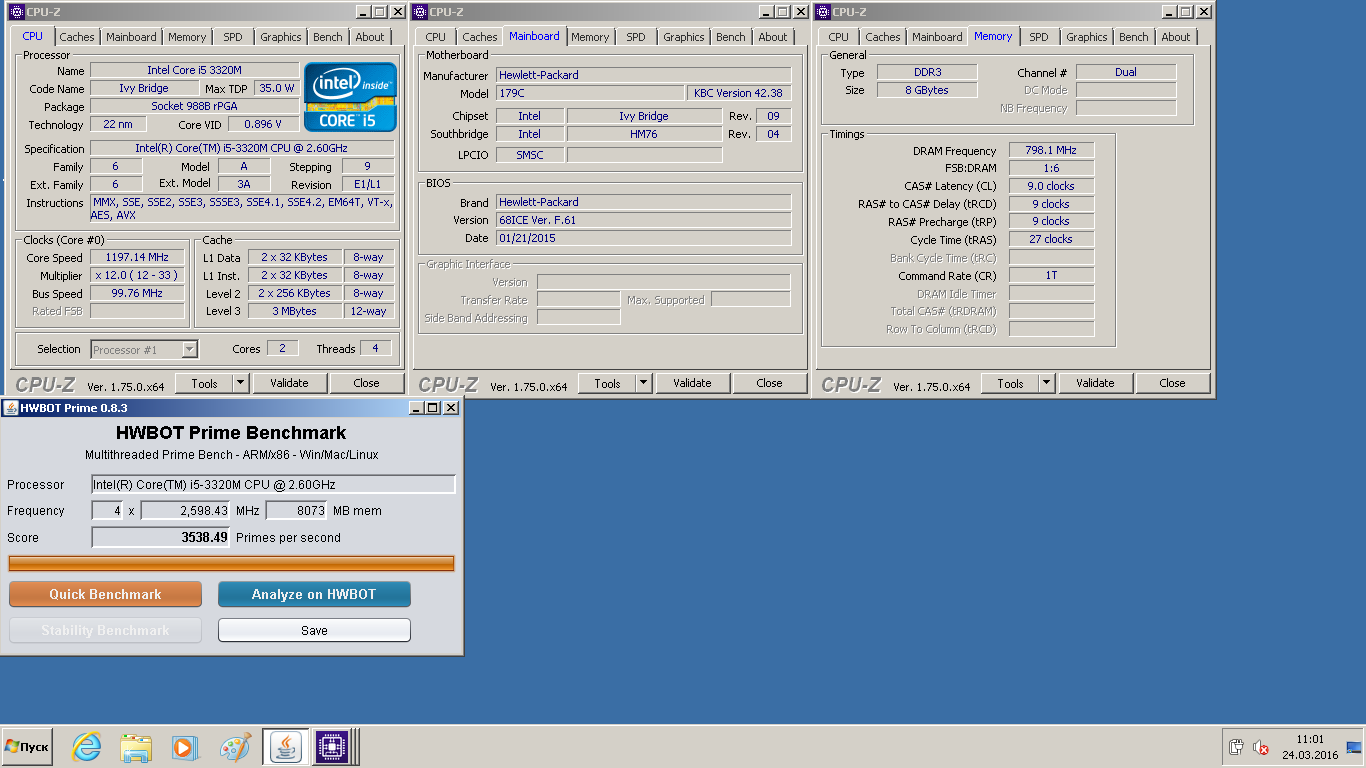Switch to Caches tab in CPU window

[77, 37]
